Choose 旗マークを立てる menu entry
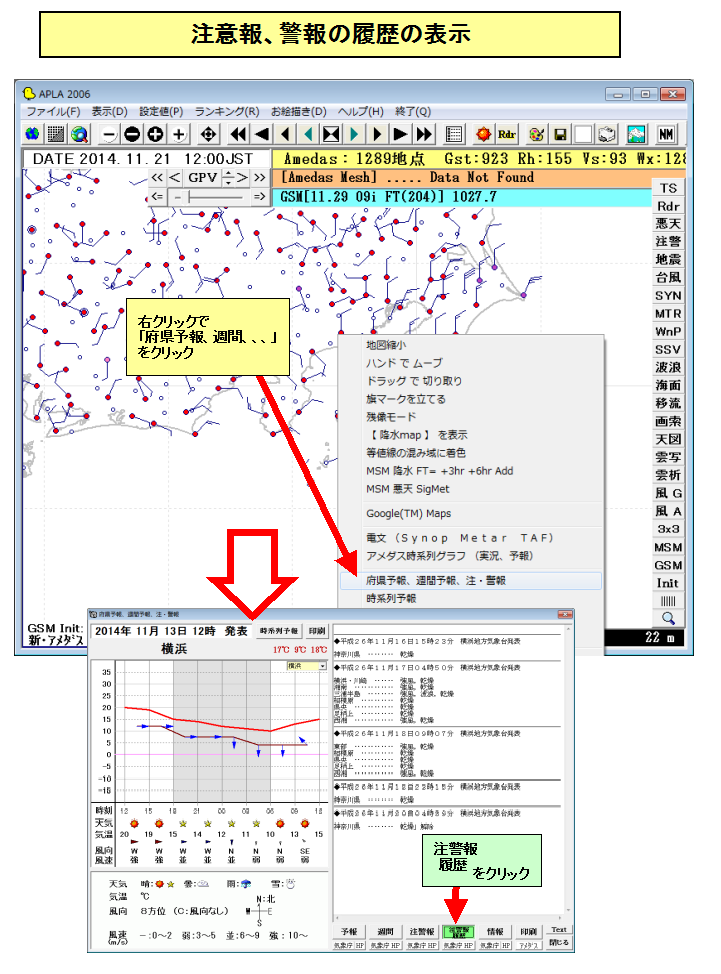Image resolution: width=721 pixels, height=974 pixels. (471, 399)
